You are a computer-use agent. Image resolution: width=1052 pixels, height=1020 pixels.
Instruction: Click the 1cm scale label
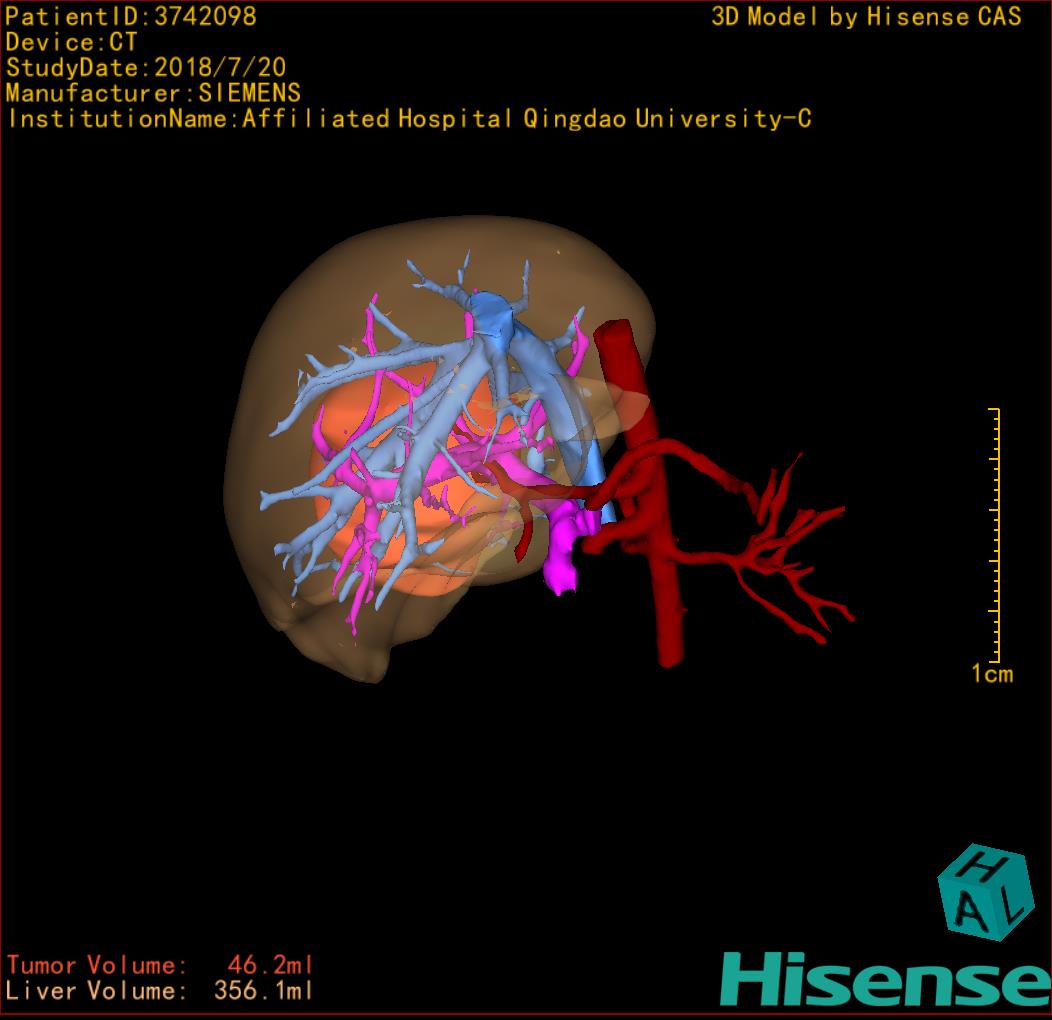(991, 674)
